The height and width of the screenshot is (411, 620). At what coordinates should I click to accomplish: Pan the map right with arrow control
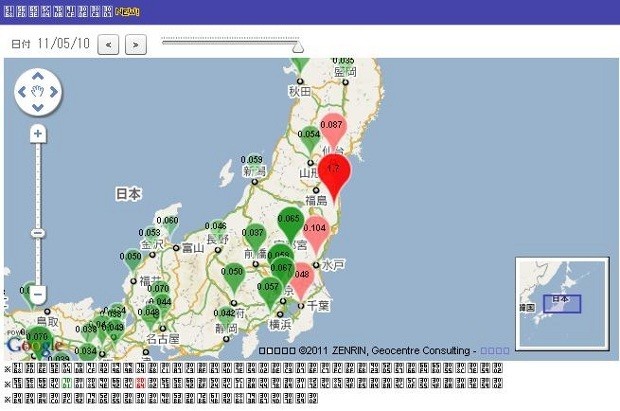pyautogui.click(x=53, y=93)
